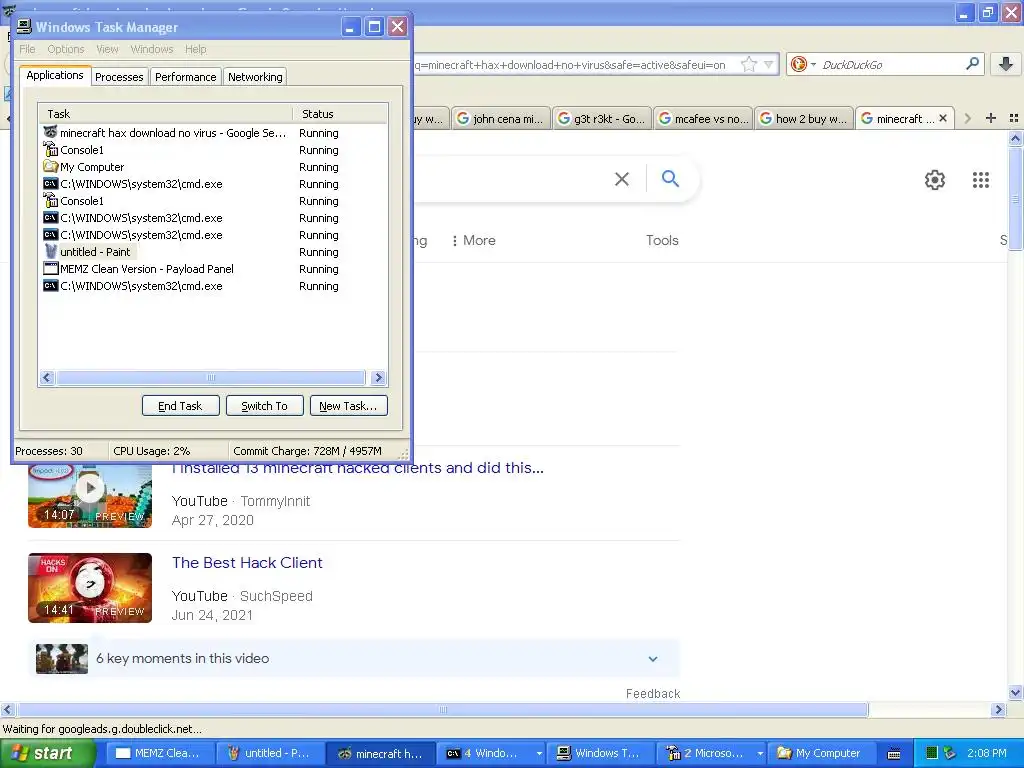This screenshot has height=768, width=1024.
Task: Sort tasks by the Task column header
Action: coord(165,114)
